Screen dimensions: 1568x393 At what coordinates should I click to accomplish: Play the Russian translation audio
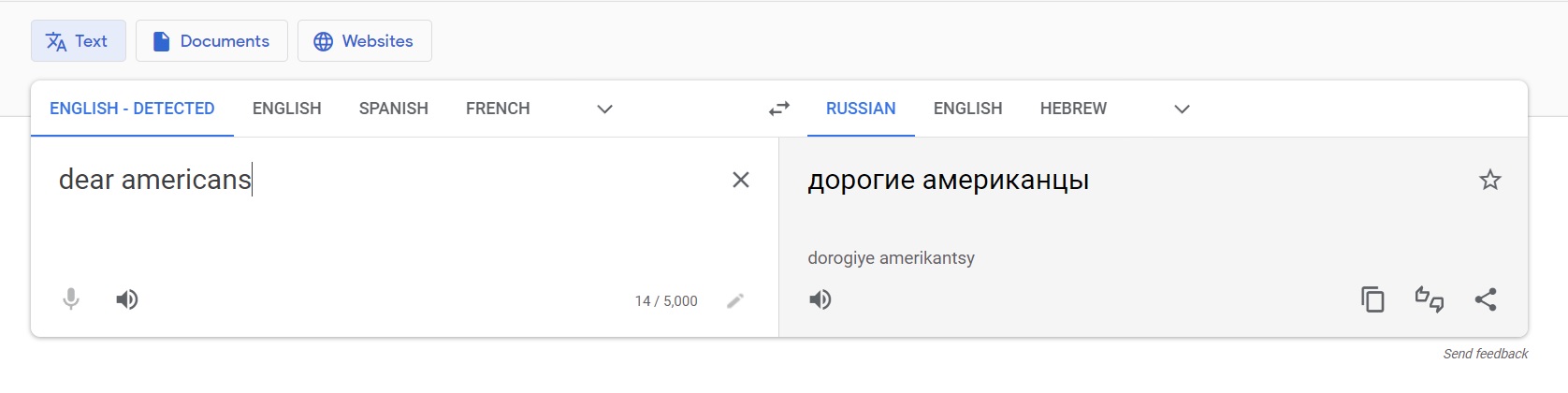pos(820,299)
